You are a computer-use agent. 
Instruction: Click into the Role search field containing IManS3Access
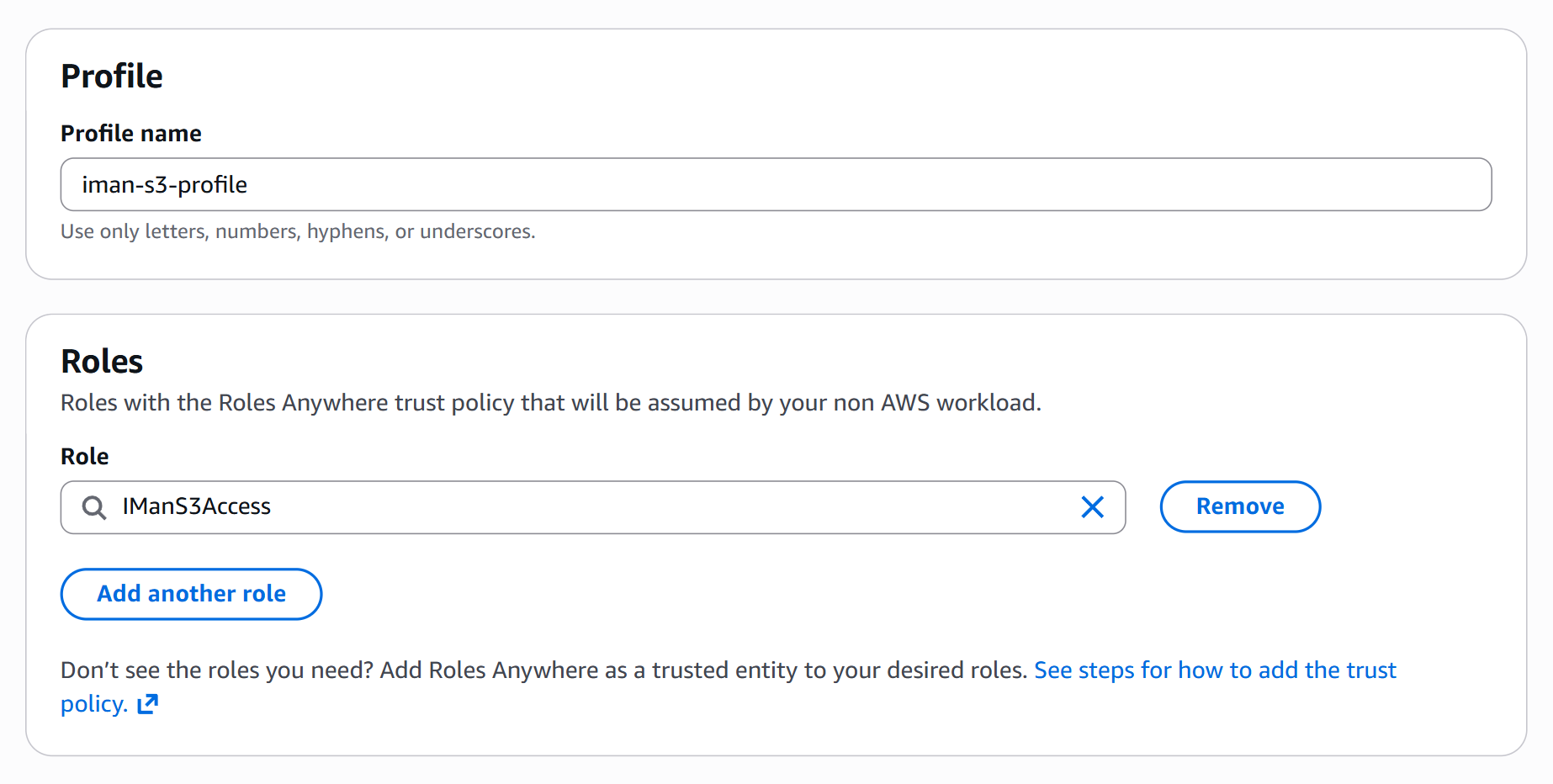pyautogui.click(x=593, y=507)
